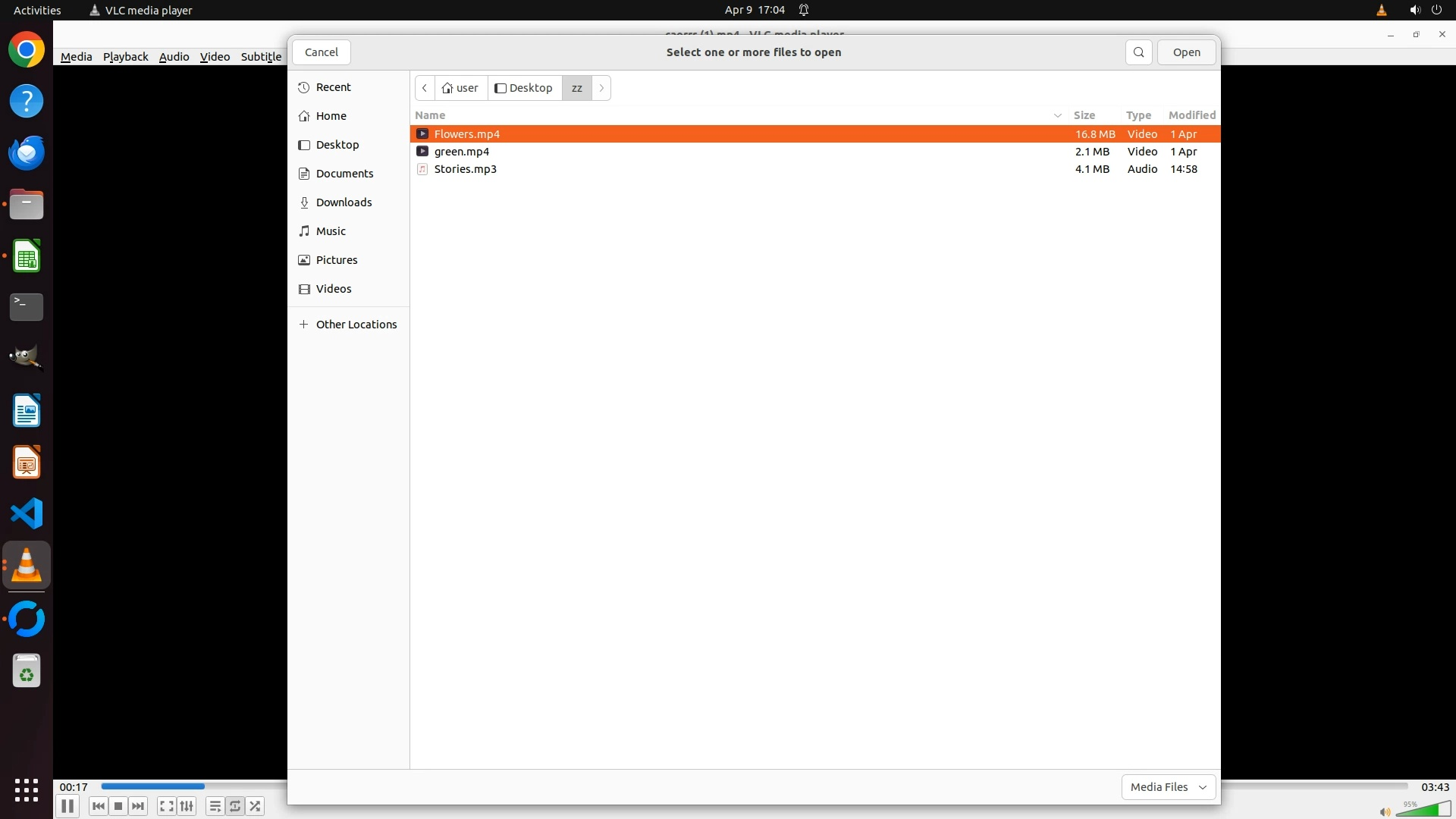Expand the Media Files filter dropdown
Viewport: 1456px width, 819px height.
click(x=1168, y=786)
